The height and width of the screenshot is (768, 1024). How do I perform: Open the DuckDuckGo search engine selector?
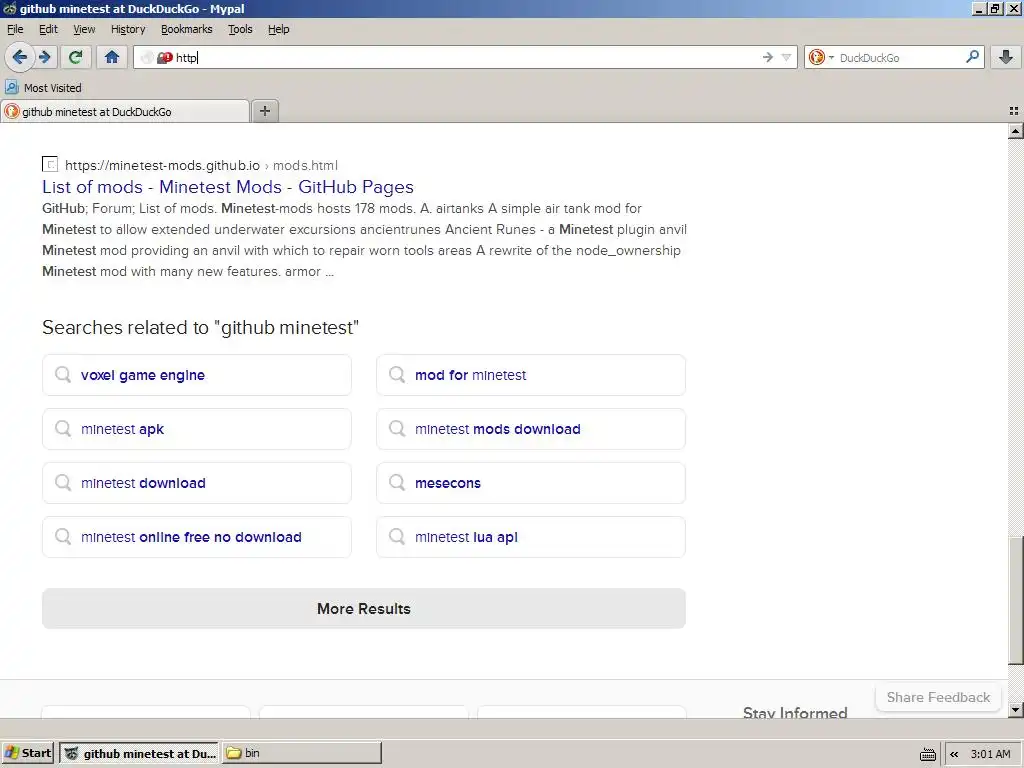pyautogui.click(x=821, y=57)
